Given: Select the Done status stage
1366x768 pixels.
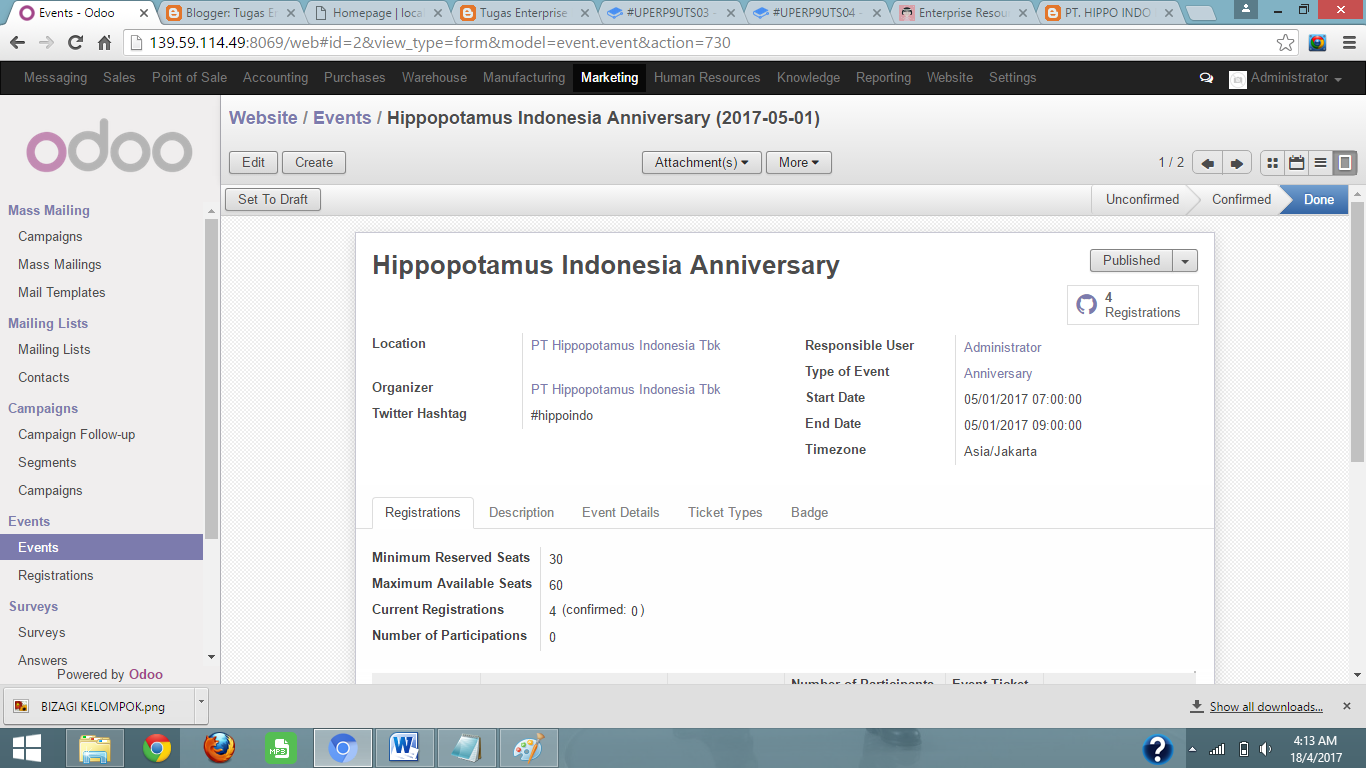Looking at the screenshot, I should [1318, 200].
